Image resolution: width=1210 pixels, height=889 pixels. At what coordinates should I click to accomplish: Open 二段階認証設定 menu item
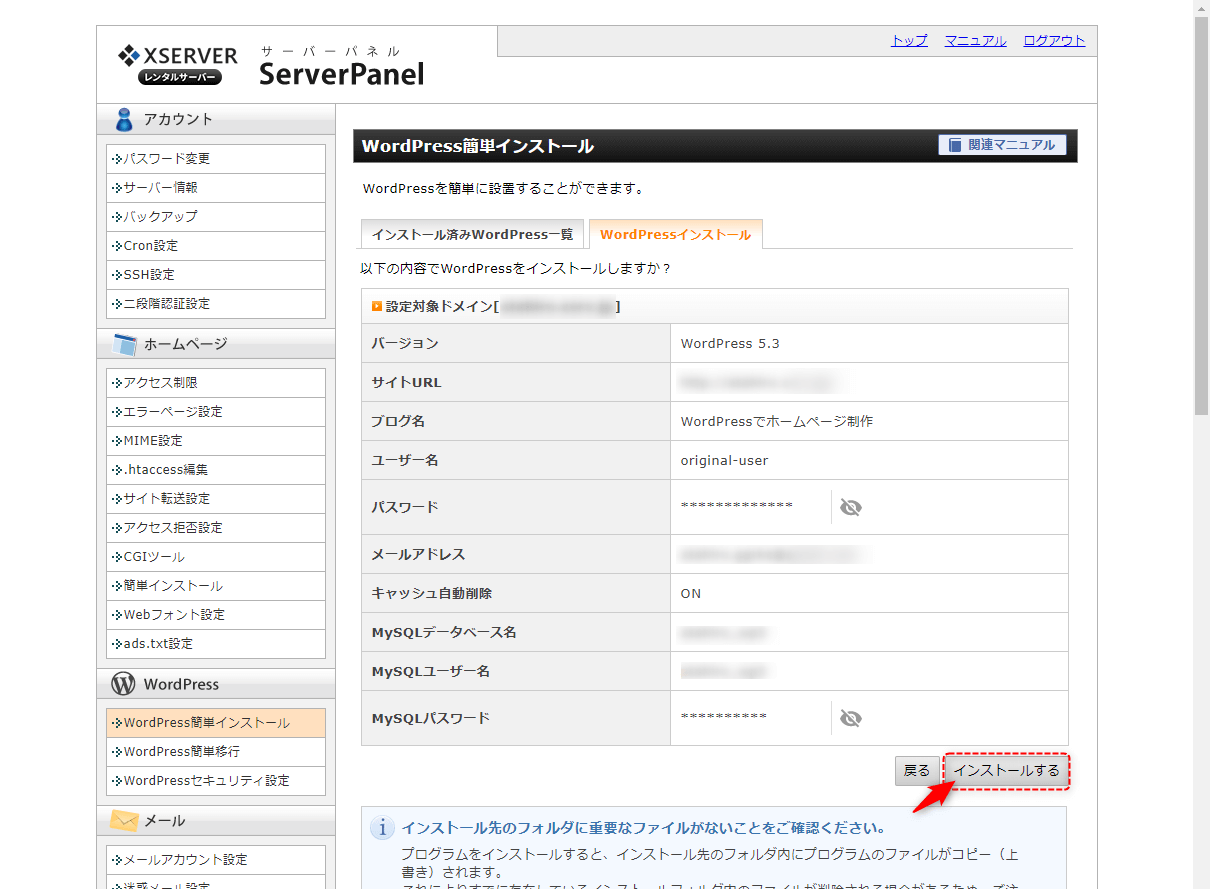tap(216, 304)
